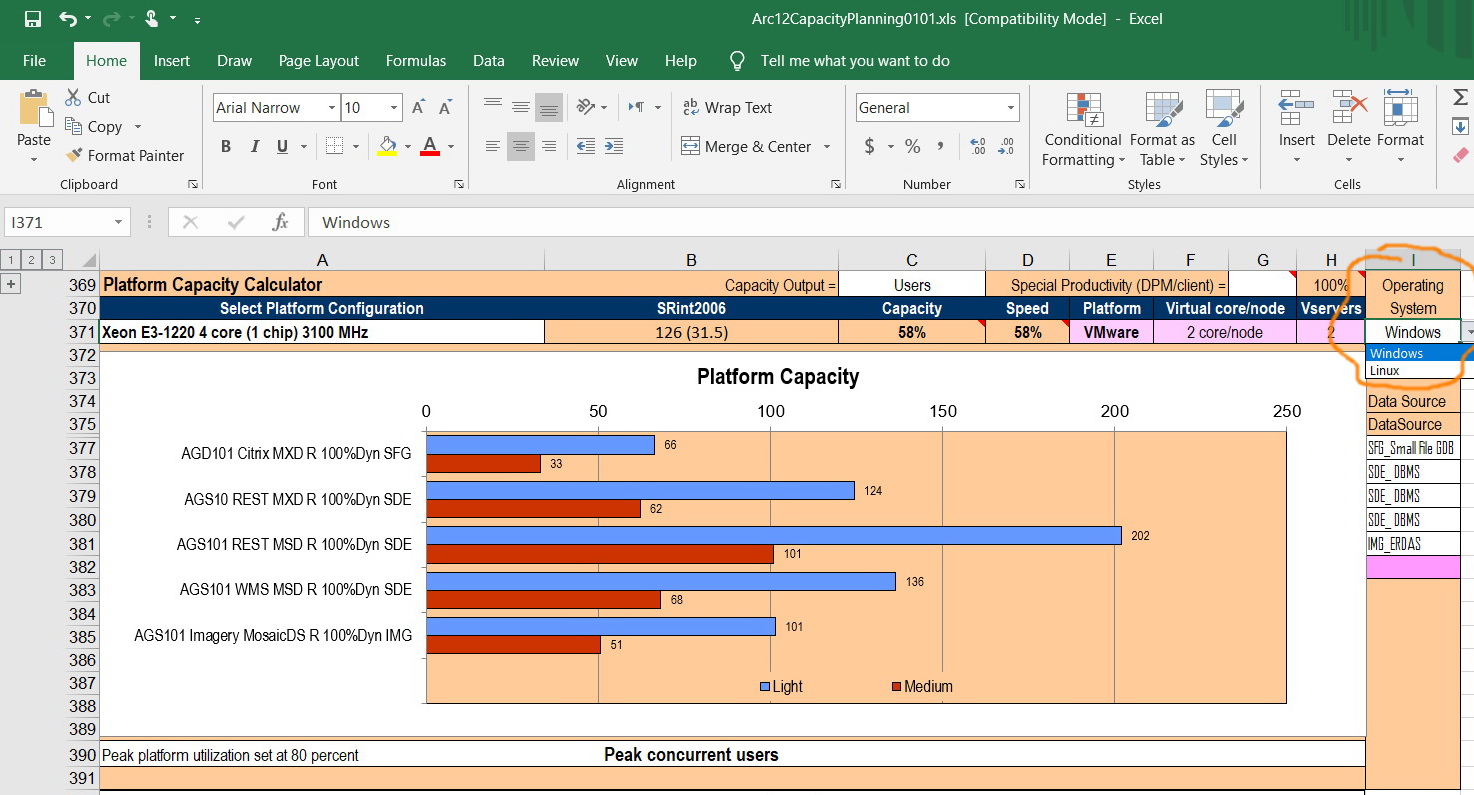
Task: Expand grouped rows with plus button
Action: click(12, 284)
